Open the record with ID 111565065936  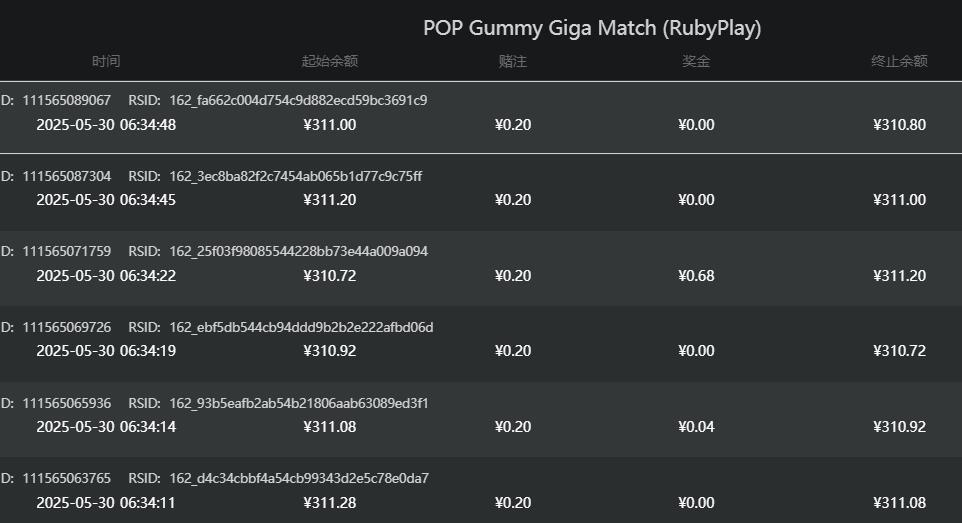pos(66,403)
